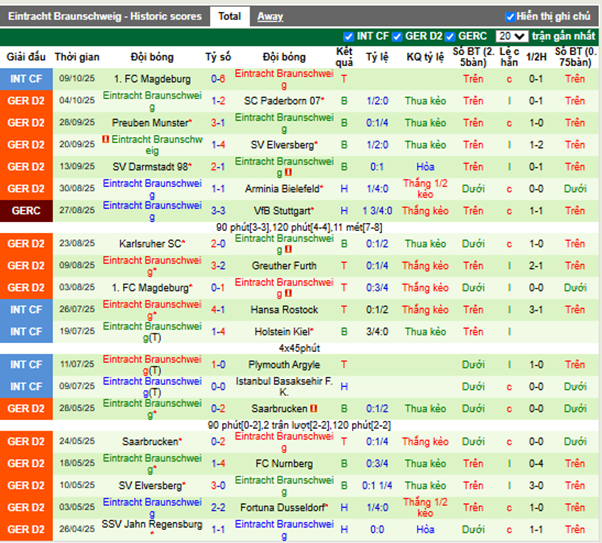602x543 pixels.
Task: Click the 0:1 1/4 odds on 10/05/25
Action: tap(377, 486)
